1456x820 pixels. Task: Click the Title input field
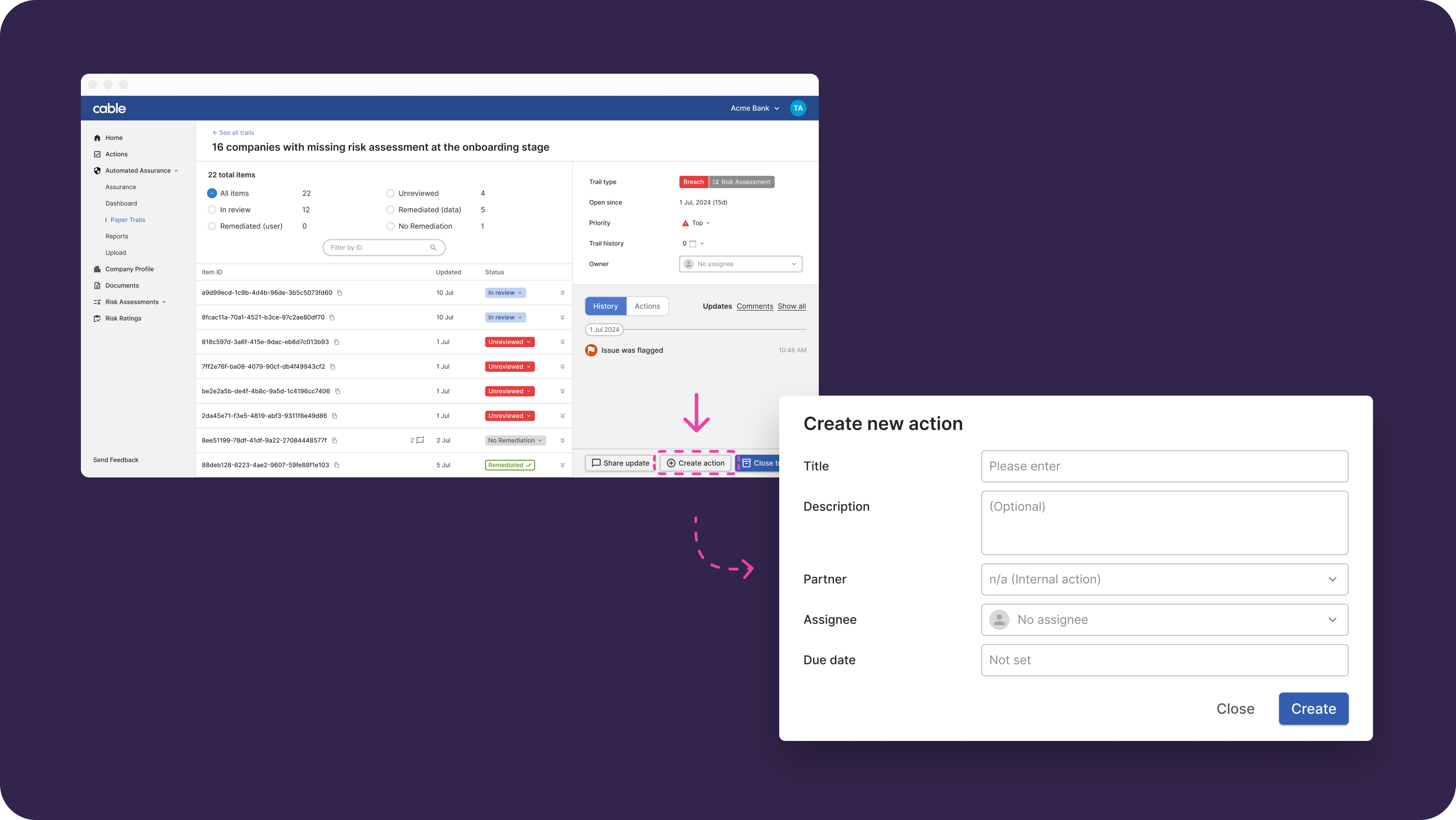tap(1164, 466)
